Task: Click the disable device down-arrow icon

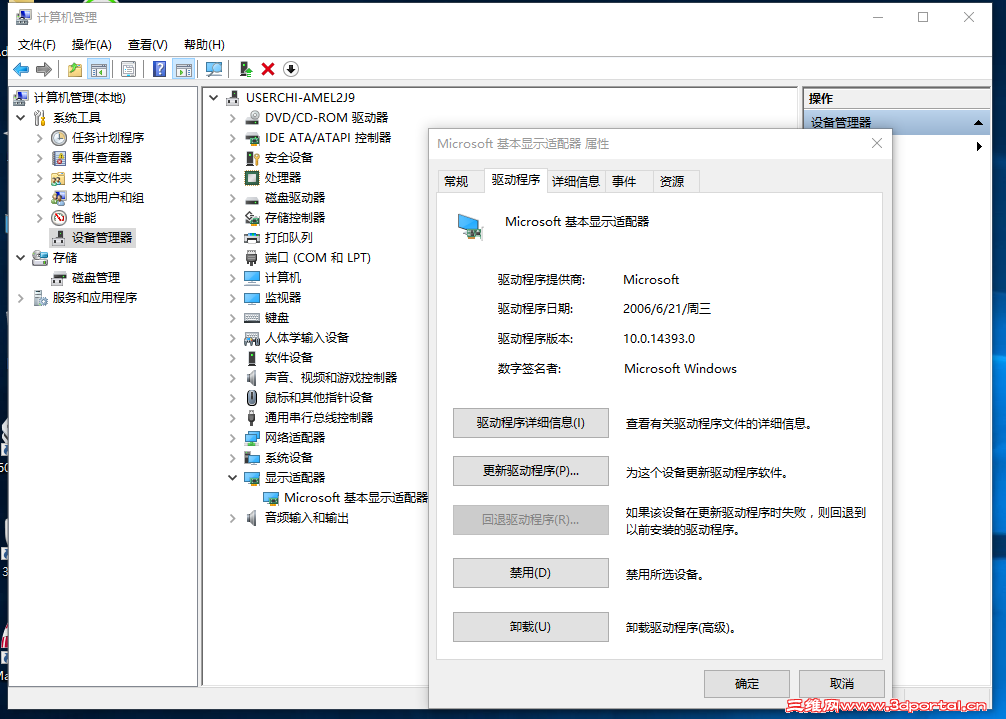Action: (291, 68)
